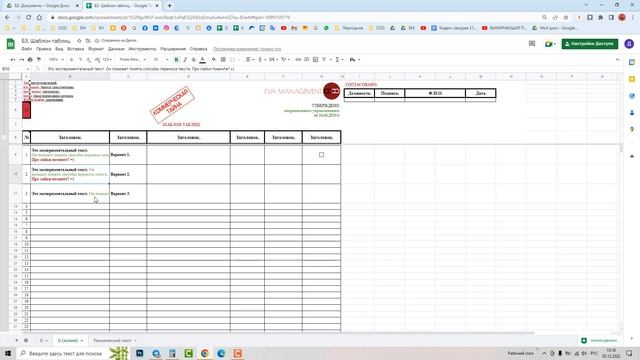Insert a comment via toolbar icon
The height and width of the screenshot is (360, 640).
pyautogui.click(x=307, y=60)
